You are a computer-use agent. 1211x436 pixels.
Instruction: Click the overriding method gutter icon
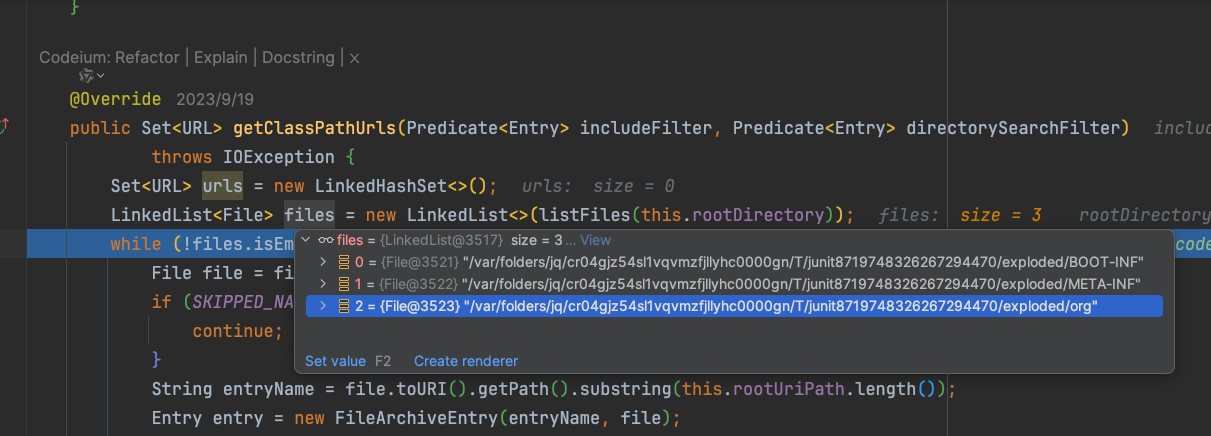coord(6,126)
